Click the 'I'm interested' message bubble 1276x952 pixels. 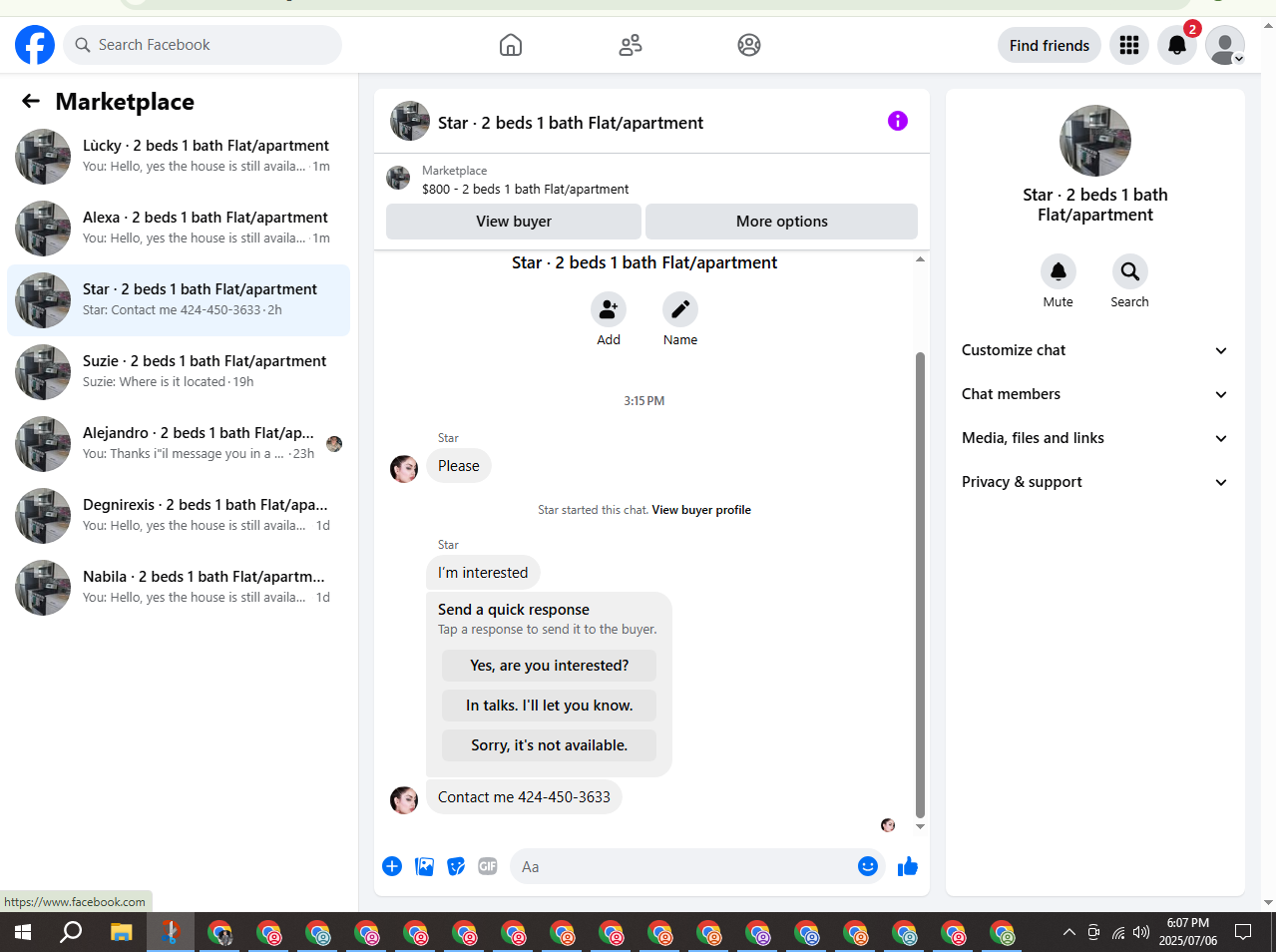click(x=483, y=573)
